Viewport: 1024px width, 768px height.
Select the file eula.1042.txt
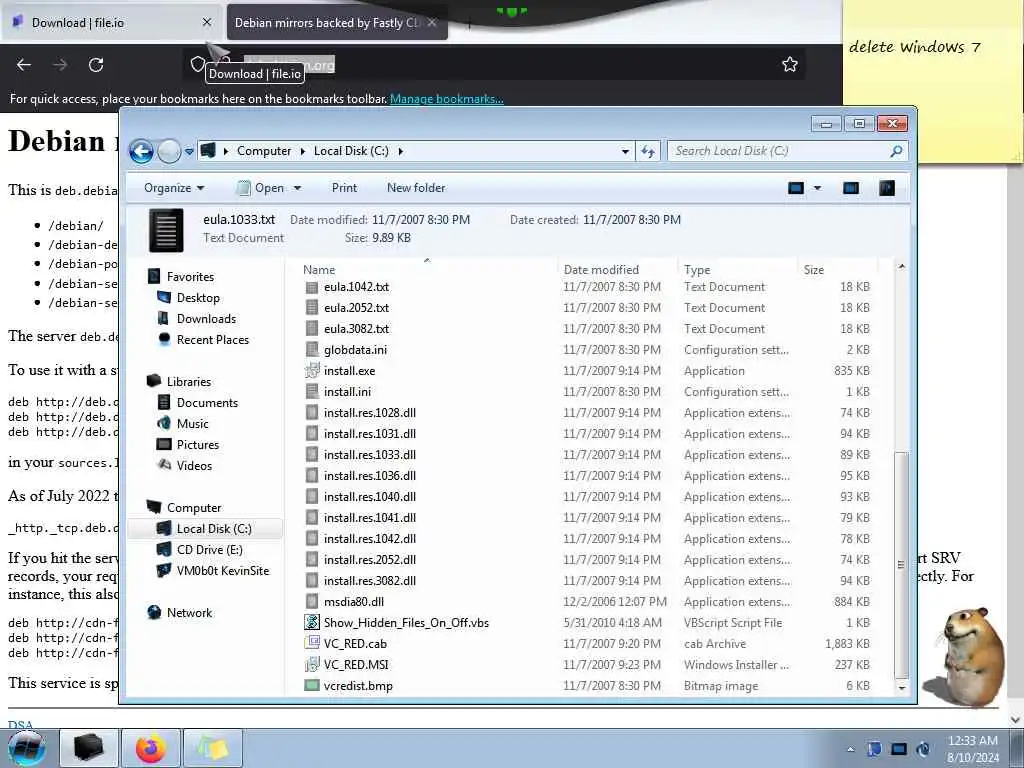357,287
